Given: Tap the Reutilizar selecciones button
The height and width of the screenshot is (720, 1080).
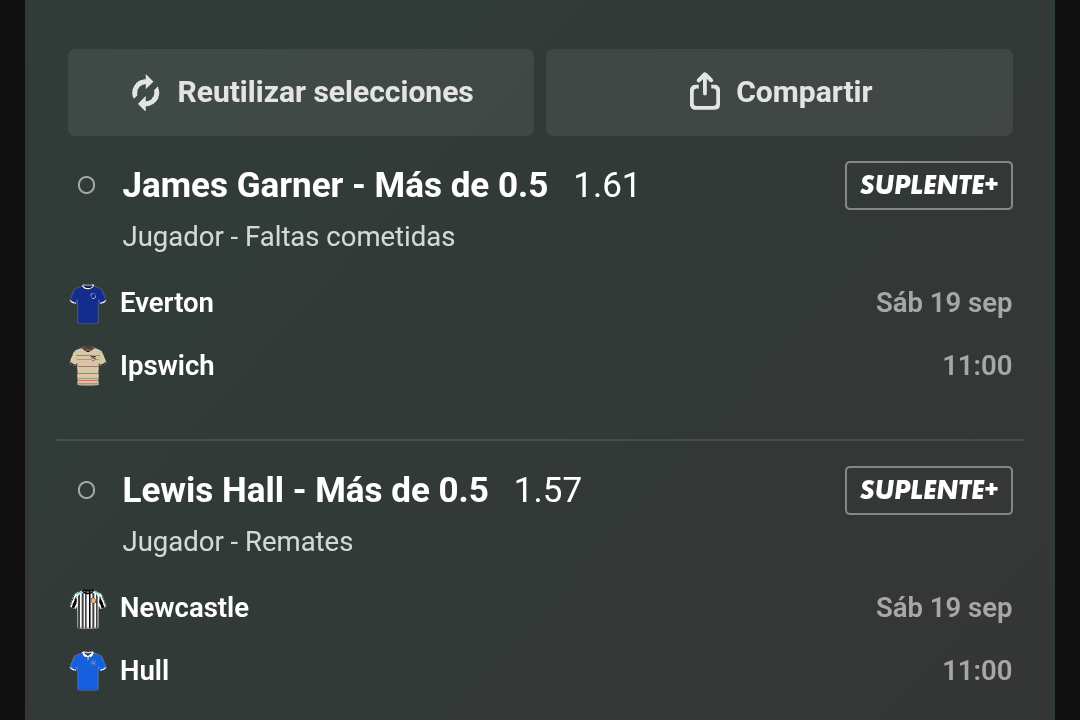Looking at the screenshot, I should pos(301,92).
